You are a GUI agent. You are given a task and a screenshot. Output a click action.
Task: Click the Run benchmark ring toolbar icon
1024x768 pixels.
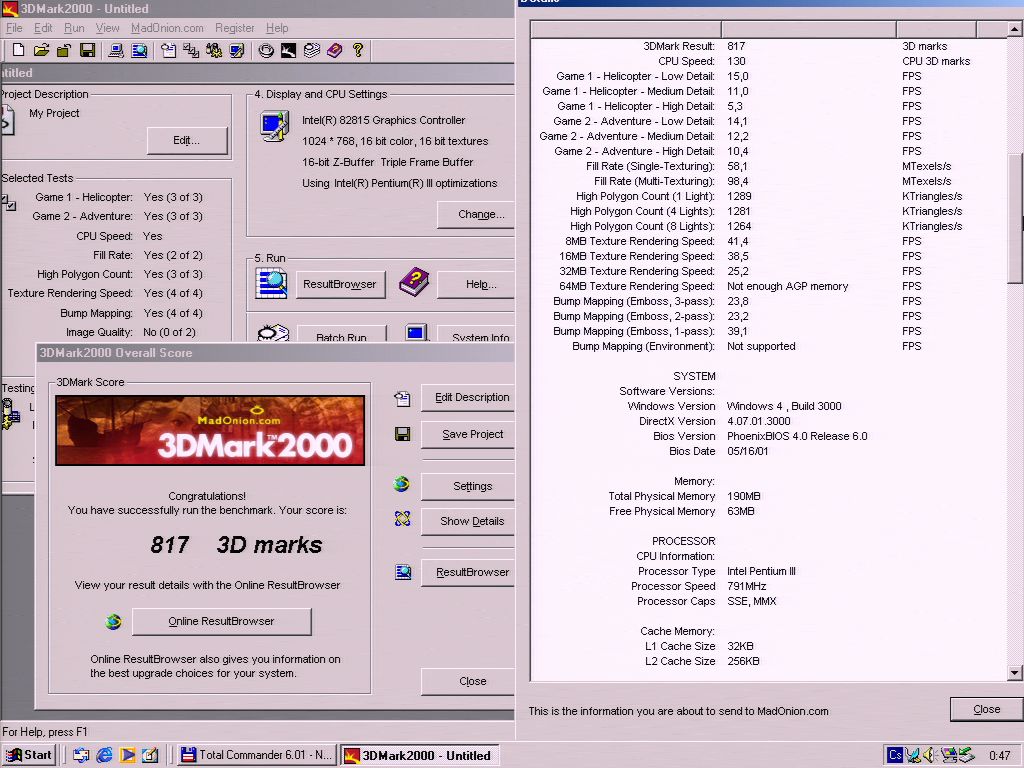coord(266,50)
